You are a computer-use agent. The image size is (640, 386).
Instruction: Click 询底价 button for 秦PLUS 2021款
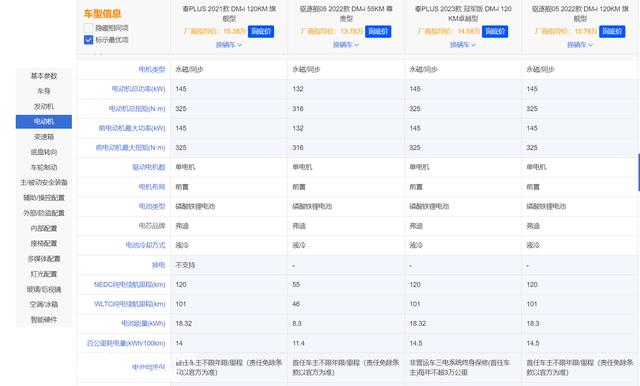coord(261,31)
